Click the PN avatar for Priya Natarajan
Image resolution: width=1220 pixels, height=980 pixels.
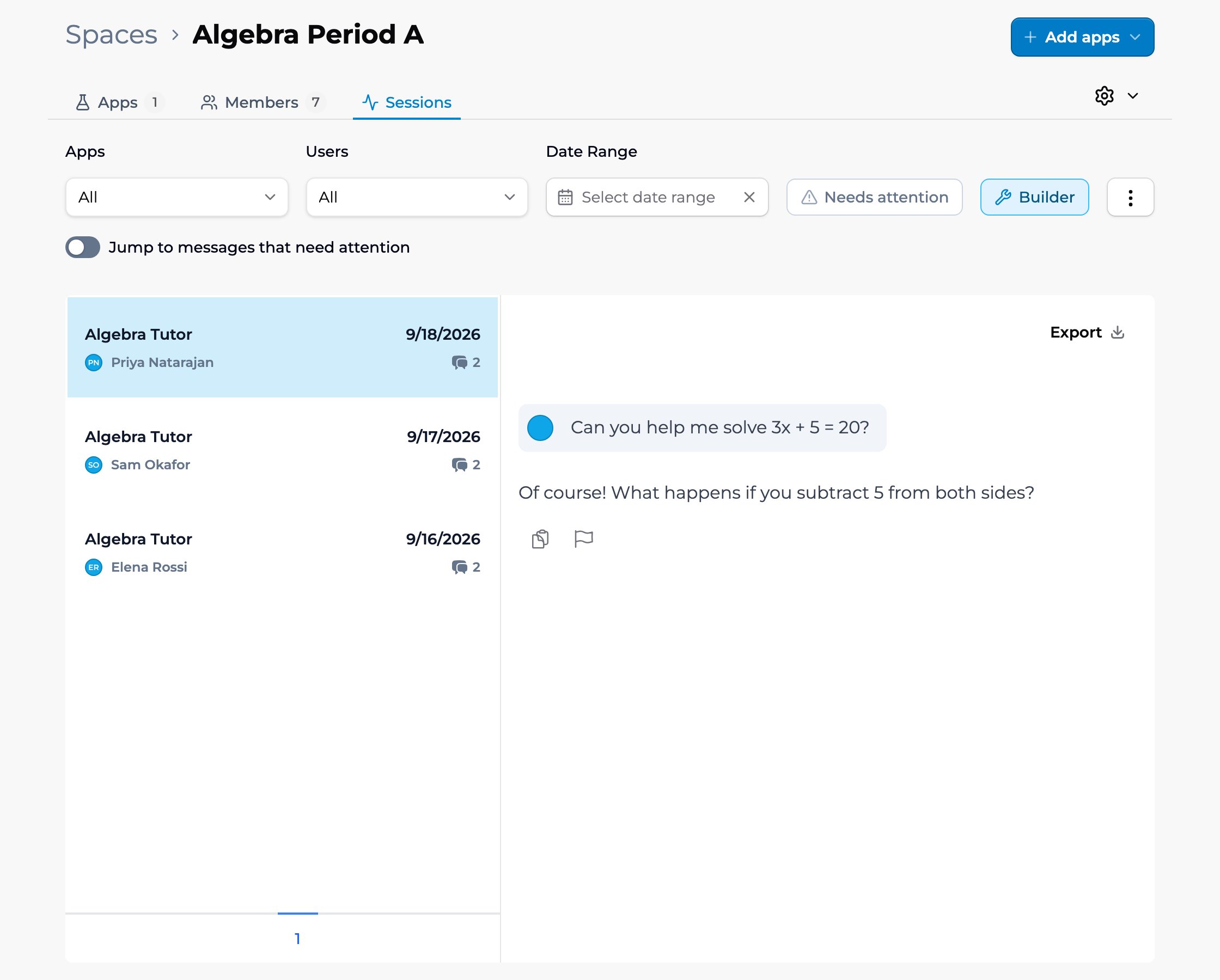(x=93, y=362)
